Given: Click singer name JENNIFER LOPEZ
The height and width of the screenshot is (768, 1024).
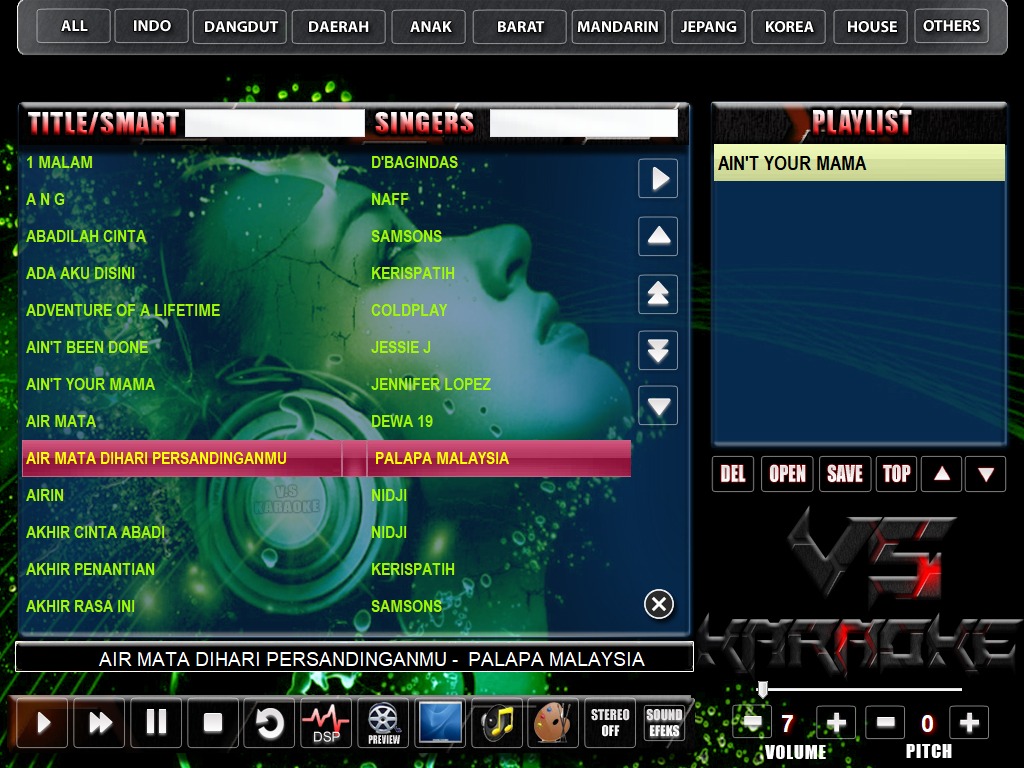Looking at the screenshot, I should click(x=431, y=384).
